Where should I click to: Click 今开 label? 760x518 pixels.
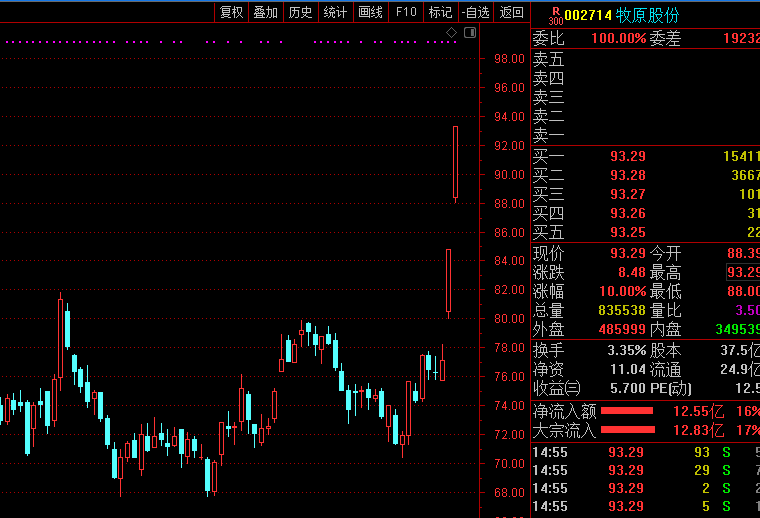[665, 253]
